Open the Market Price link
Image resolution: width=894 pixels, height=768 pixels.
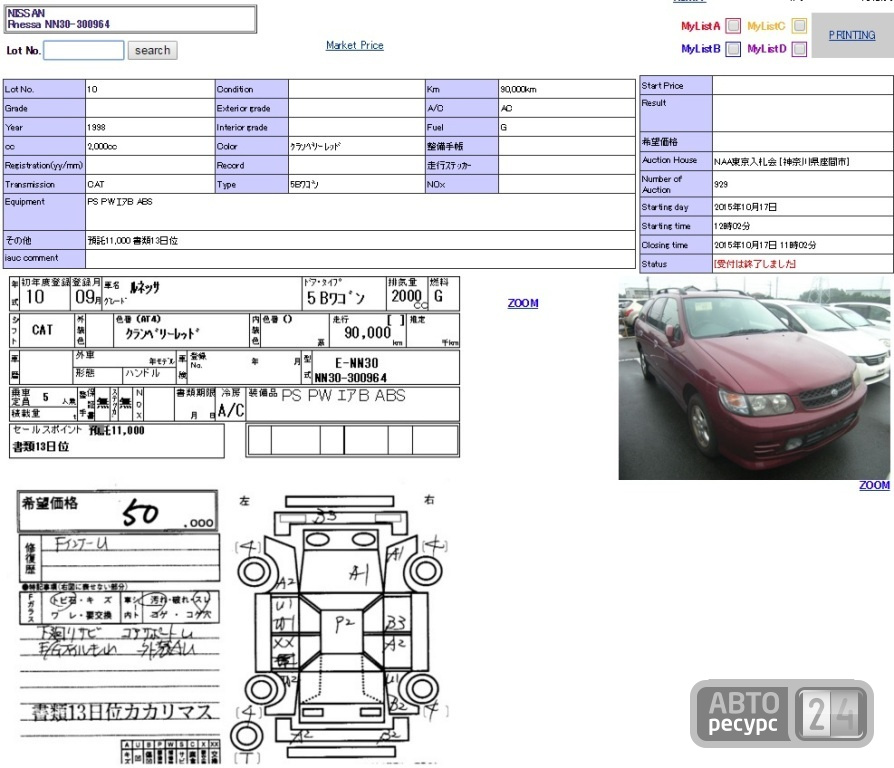[x=355, y=45]
